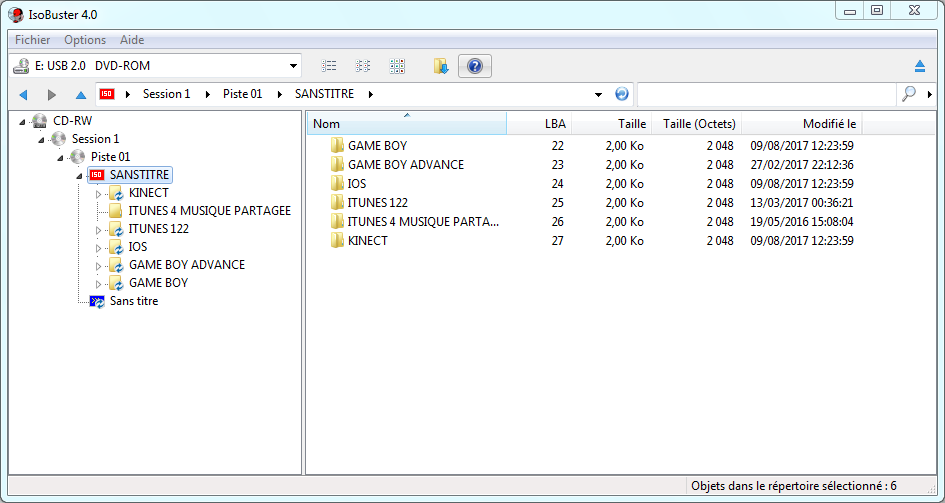Select ITUNES 4 MUSIQUE PARTA... in list

click(423, 222)
